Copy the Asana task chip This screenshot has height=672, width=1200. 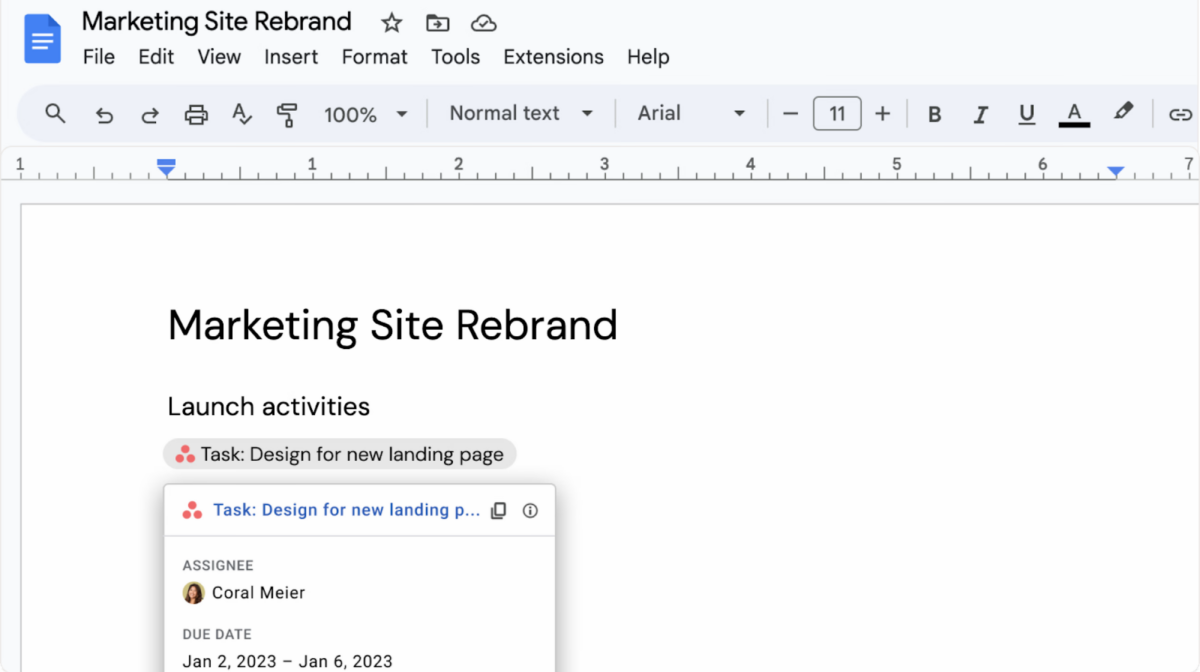point(498,510)
